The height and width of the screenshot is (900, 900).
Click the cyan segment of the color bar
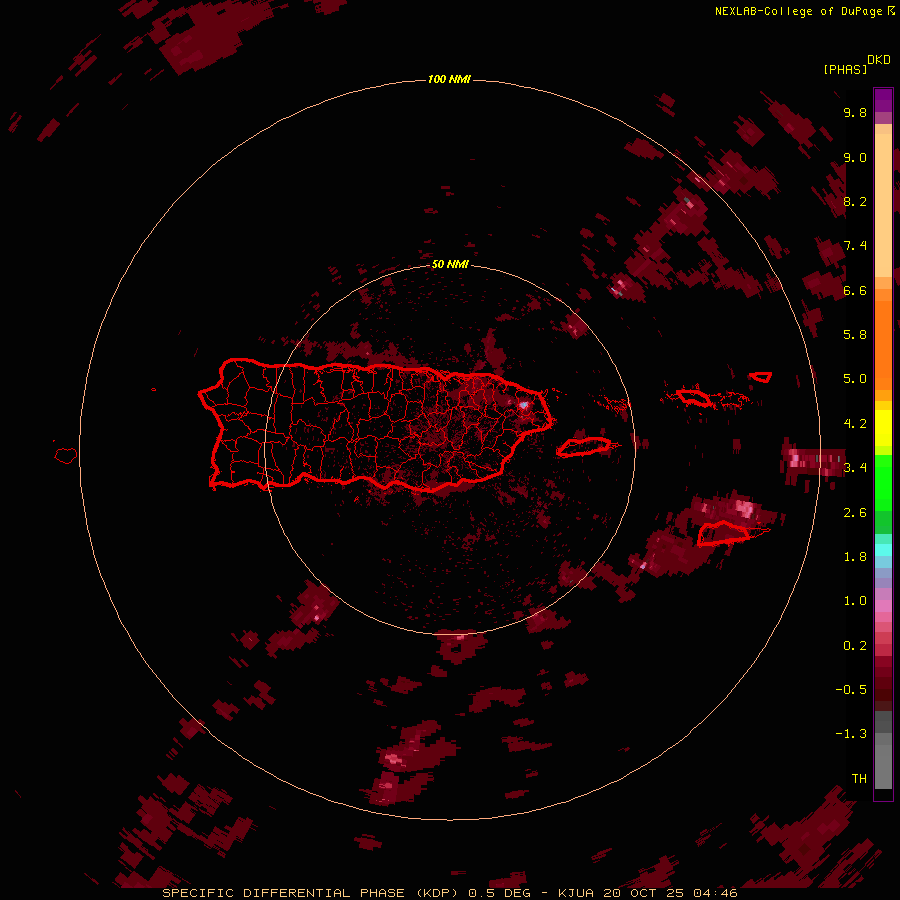click(x=883, y=550)
